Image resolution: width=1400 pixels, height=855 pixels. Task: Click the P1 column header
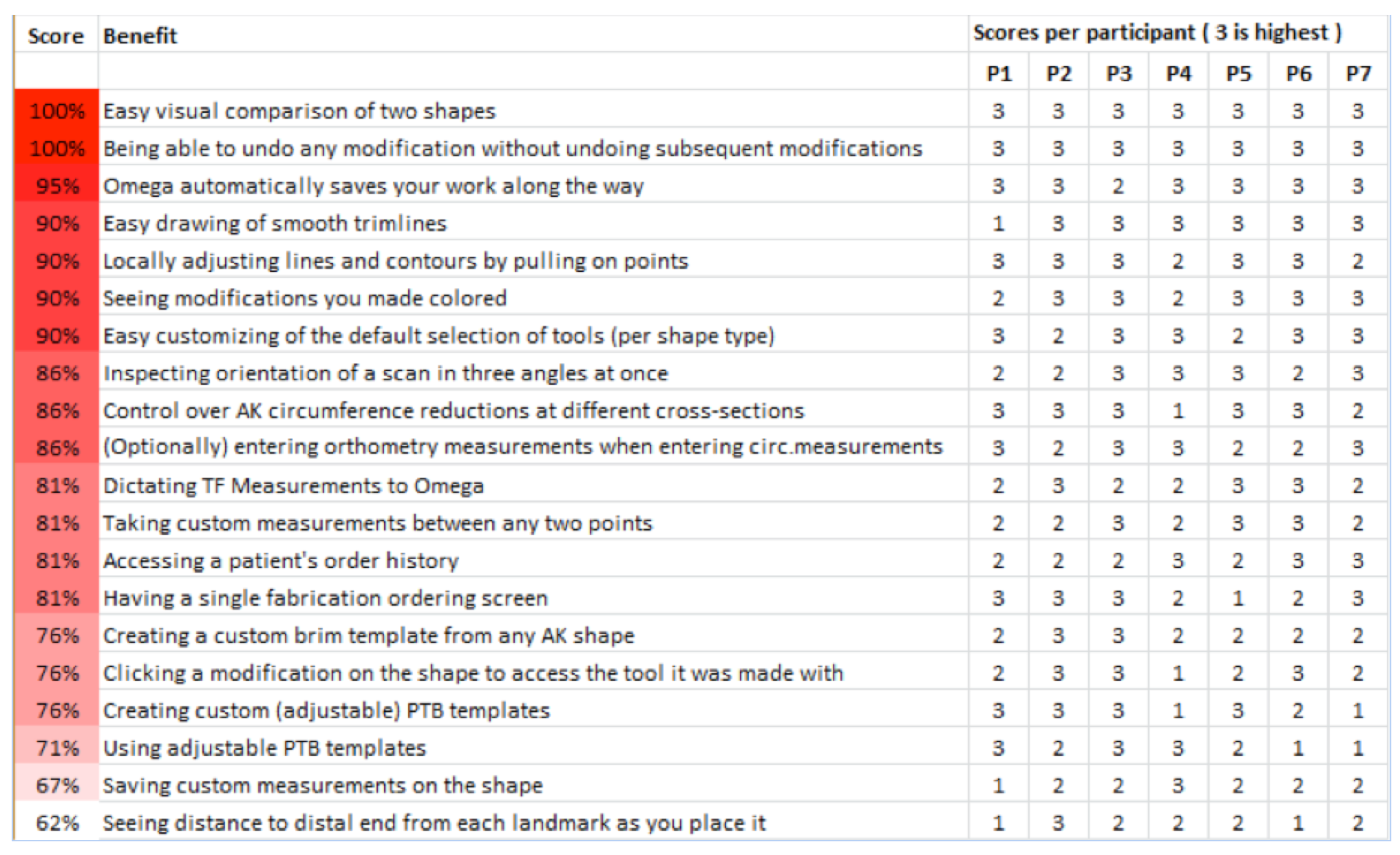(999, 74)
